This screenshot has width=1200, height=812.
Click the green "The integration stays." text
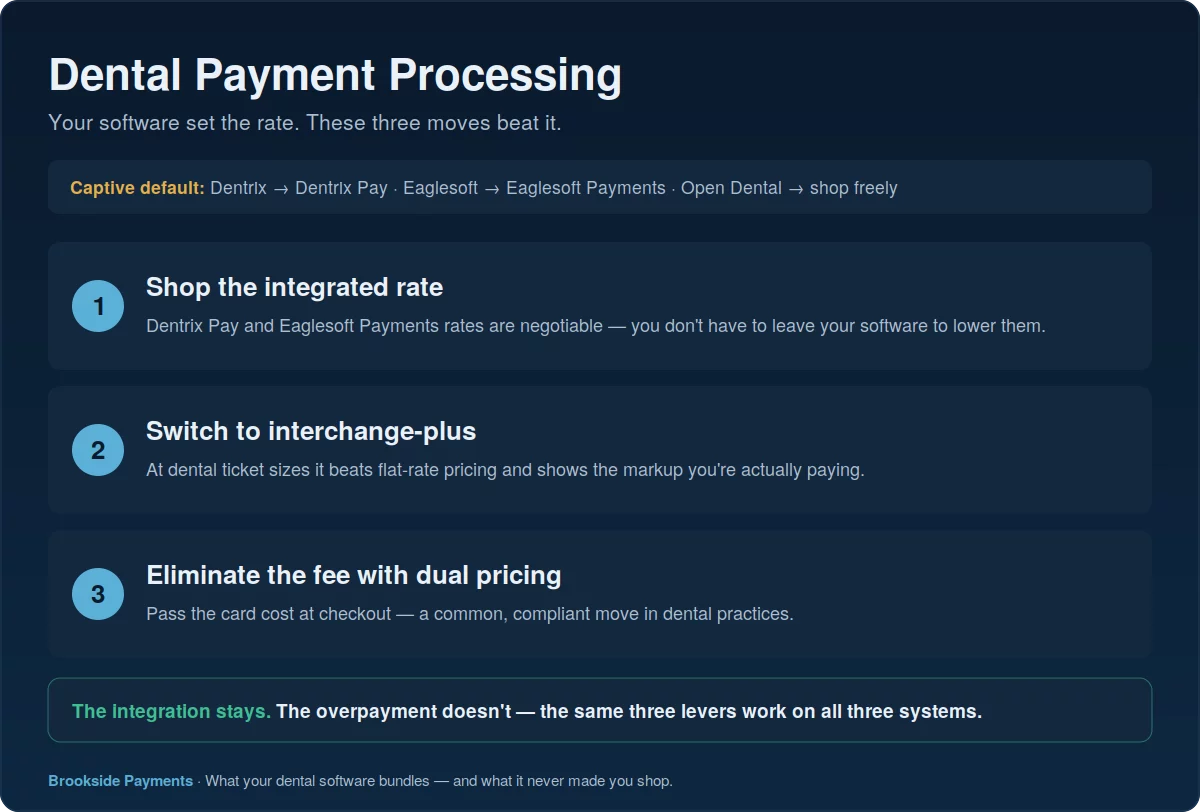(x=171, y=712)
